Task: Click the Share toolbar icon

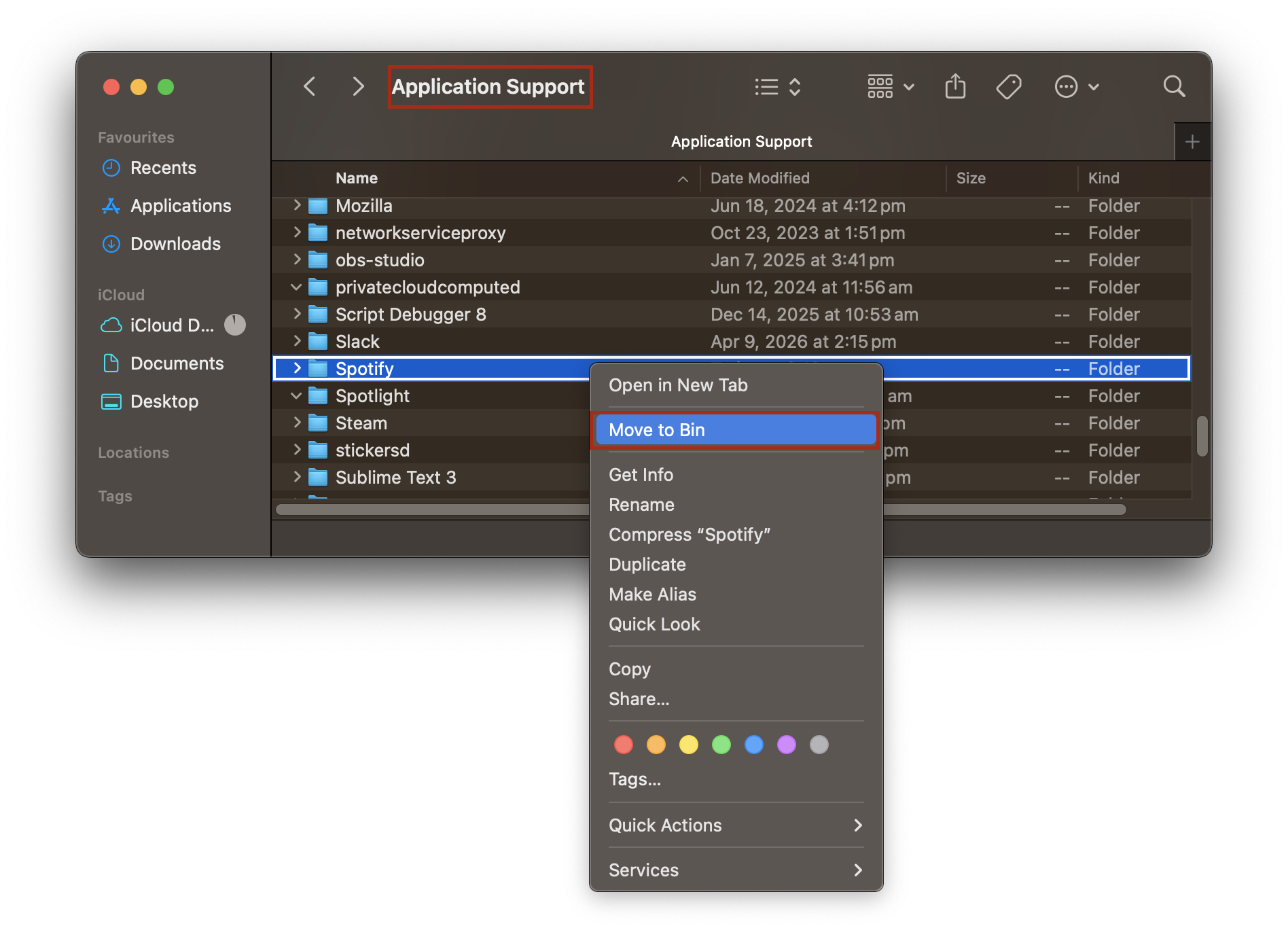Action: [x=955, y=87]
